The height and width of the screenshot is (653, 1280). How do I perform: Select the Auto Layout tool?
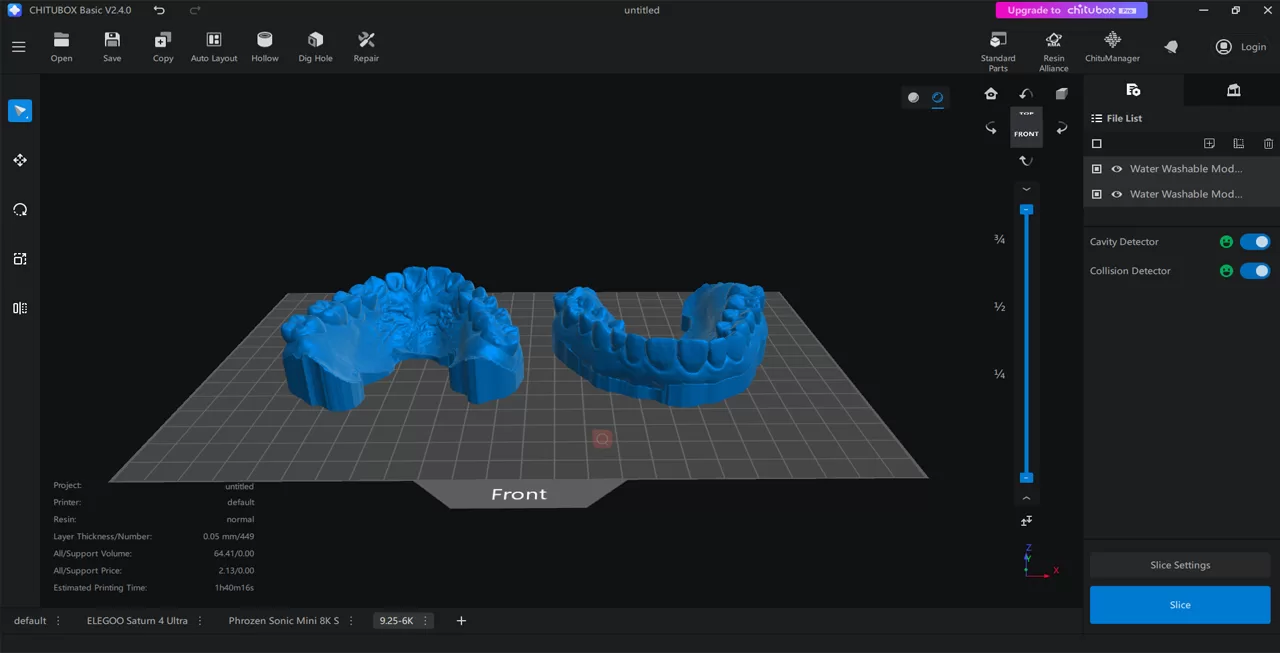213,46
